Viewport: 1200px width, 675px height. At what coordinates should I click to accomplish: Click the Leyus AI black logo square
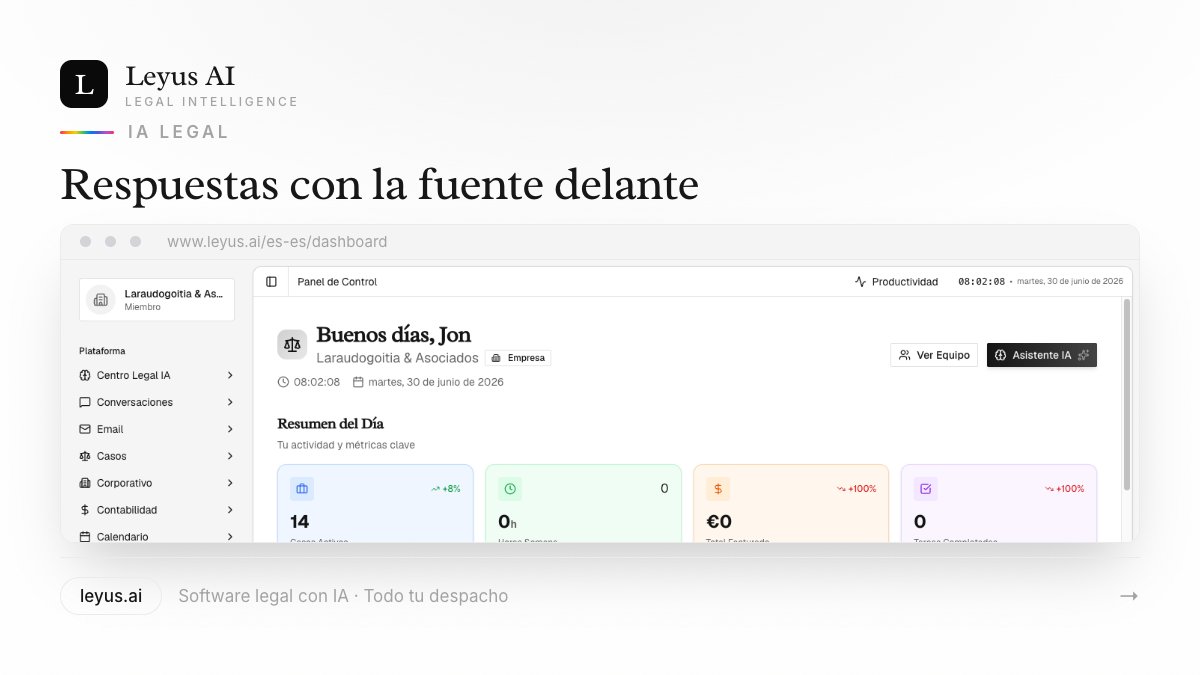[x=84, y=84]
